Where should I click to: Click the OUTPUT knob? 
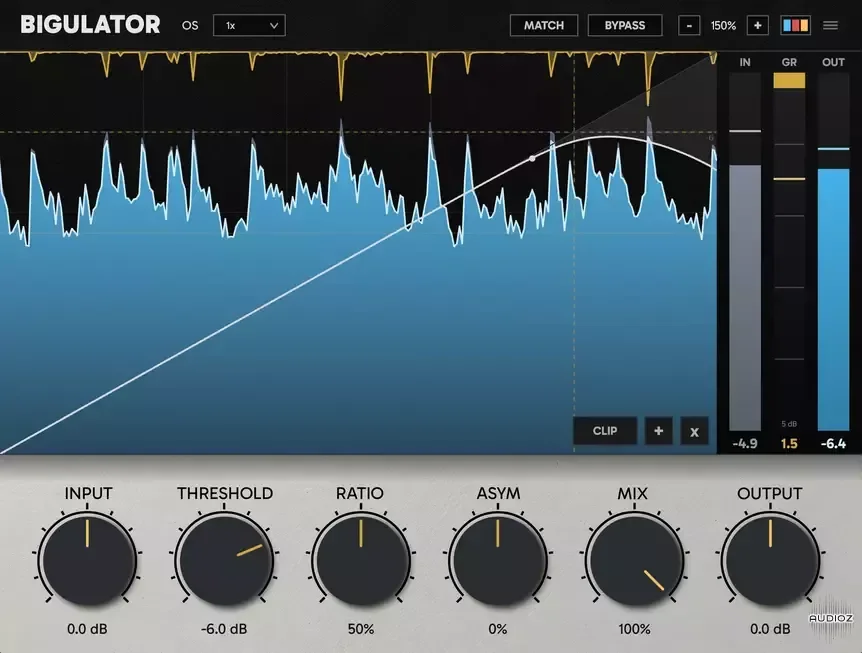click(770, 561)
